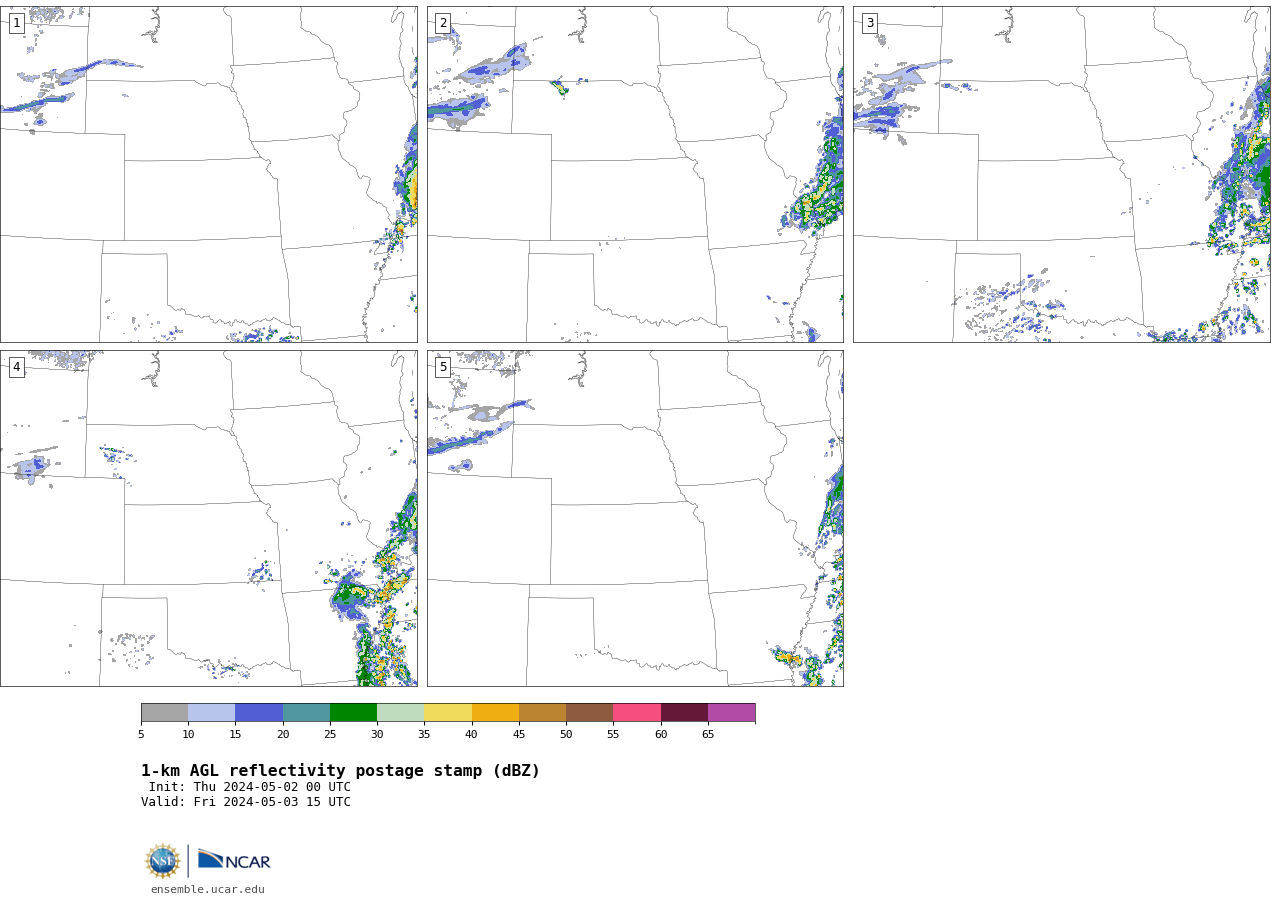Click the purple 65+ dBZ swatch
This screenshot has width=1280, height=901.
coord(732,713)
